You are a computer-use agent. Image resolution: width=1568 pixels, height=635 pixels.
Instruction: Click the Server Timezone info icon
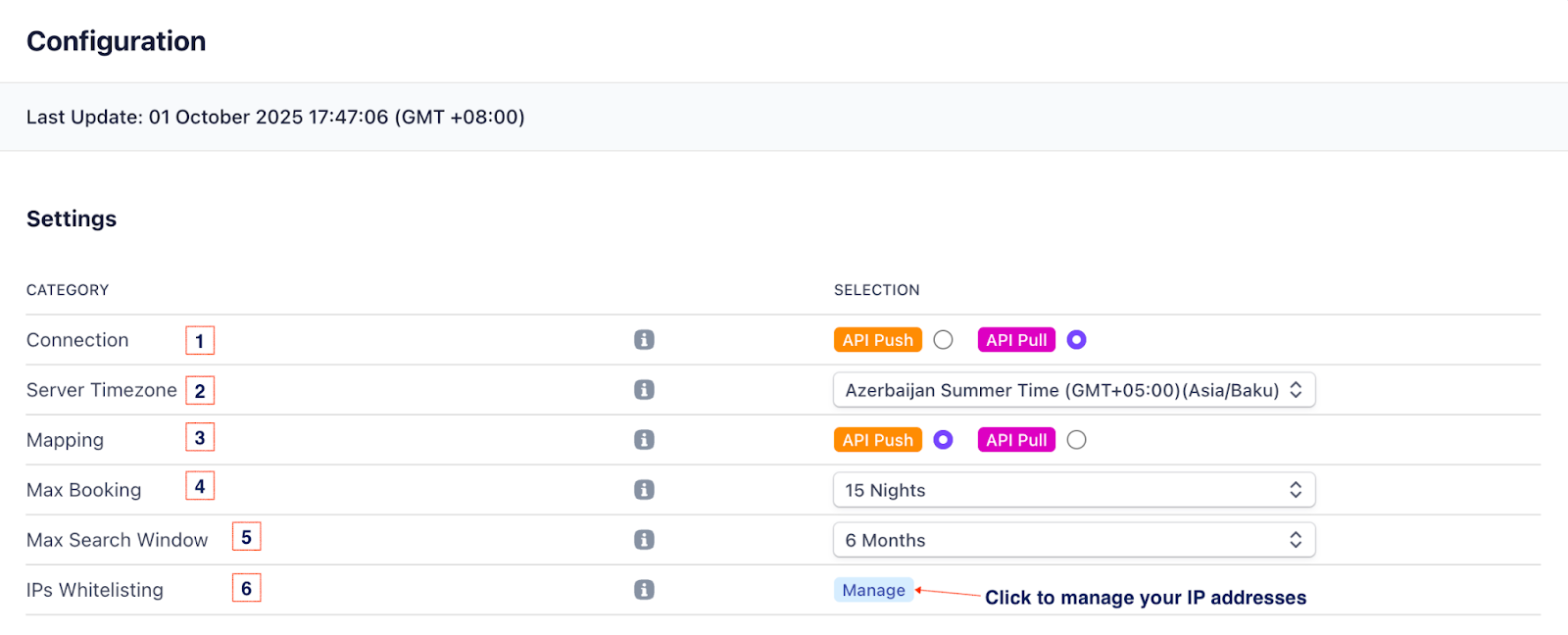(644, 390)
